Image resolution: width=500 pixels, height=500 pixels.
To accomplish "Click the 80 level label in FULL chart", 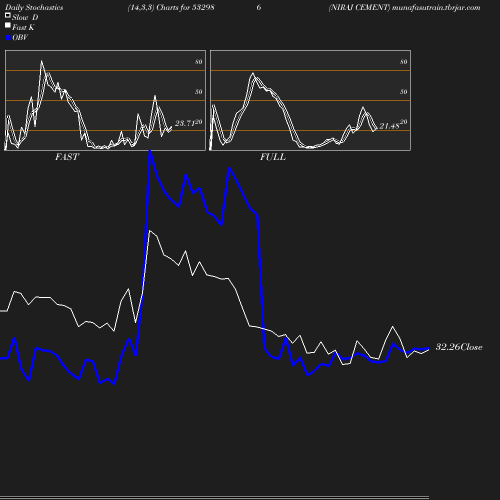I will click(404, 62).
